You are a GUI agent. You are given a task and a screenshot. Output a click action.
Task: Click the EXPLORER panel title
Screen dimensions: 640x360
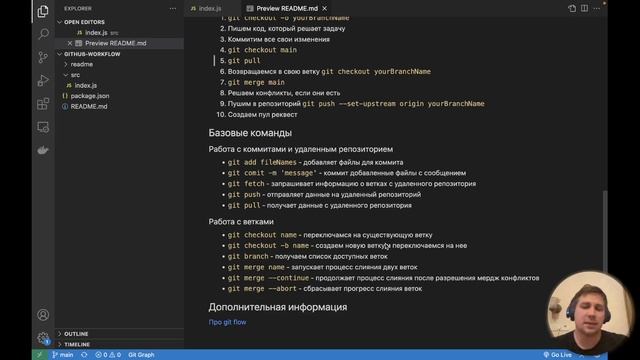click(x=78, y=9)
